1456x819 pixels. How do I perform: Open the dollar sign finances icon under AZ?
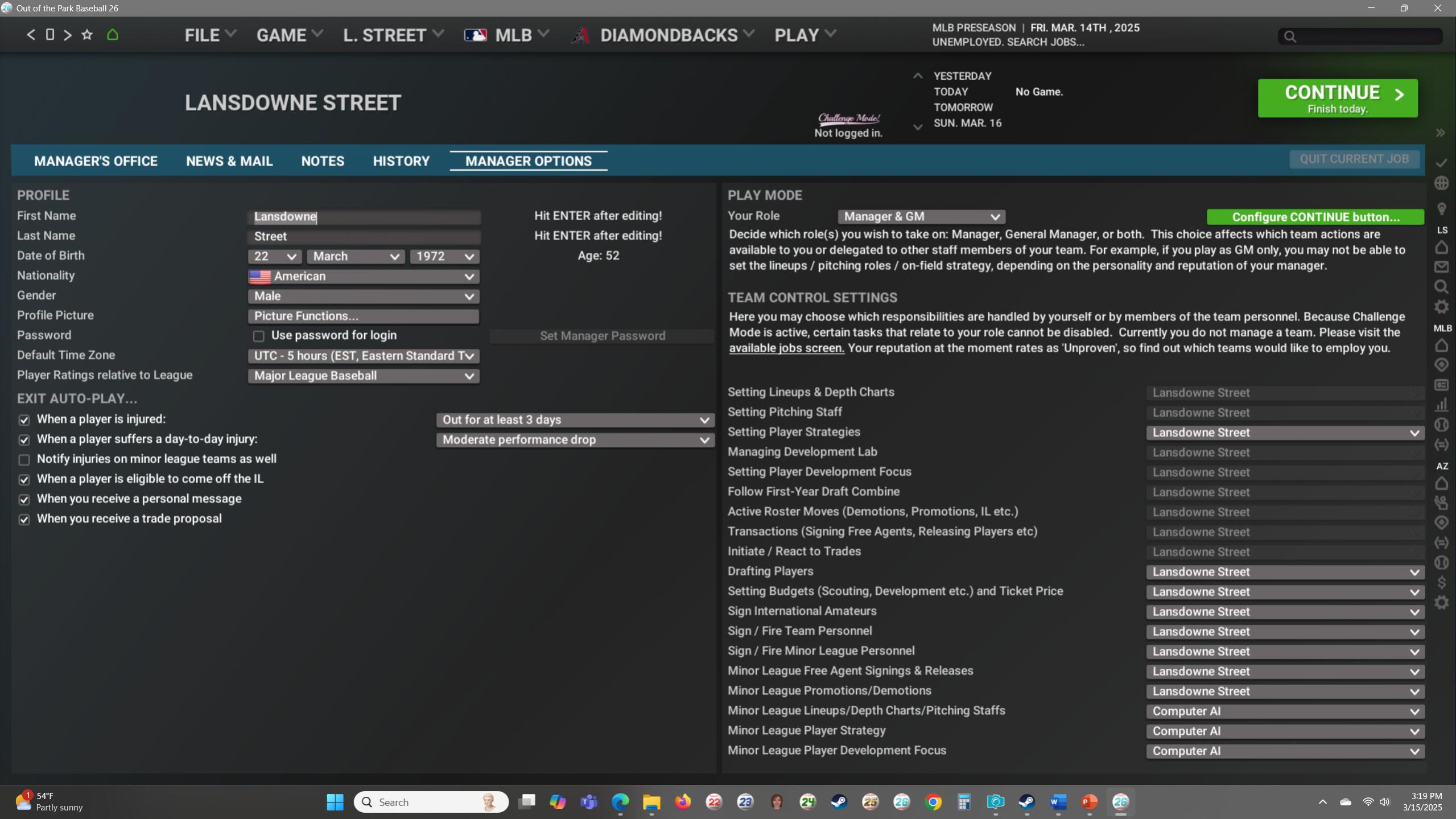1441,582
